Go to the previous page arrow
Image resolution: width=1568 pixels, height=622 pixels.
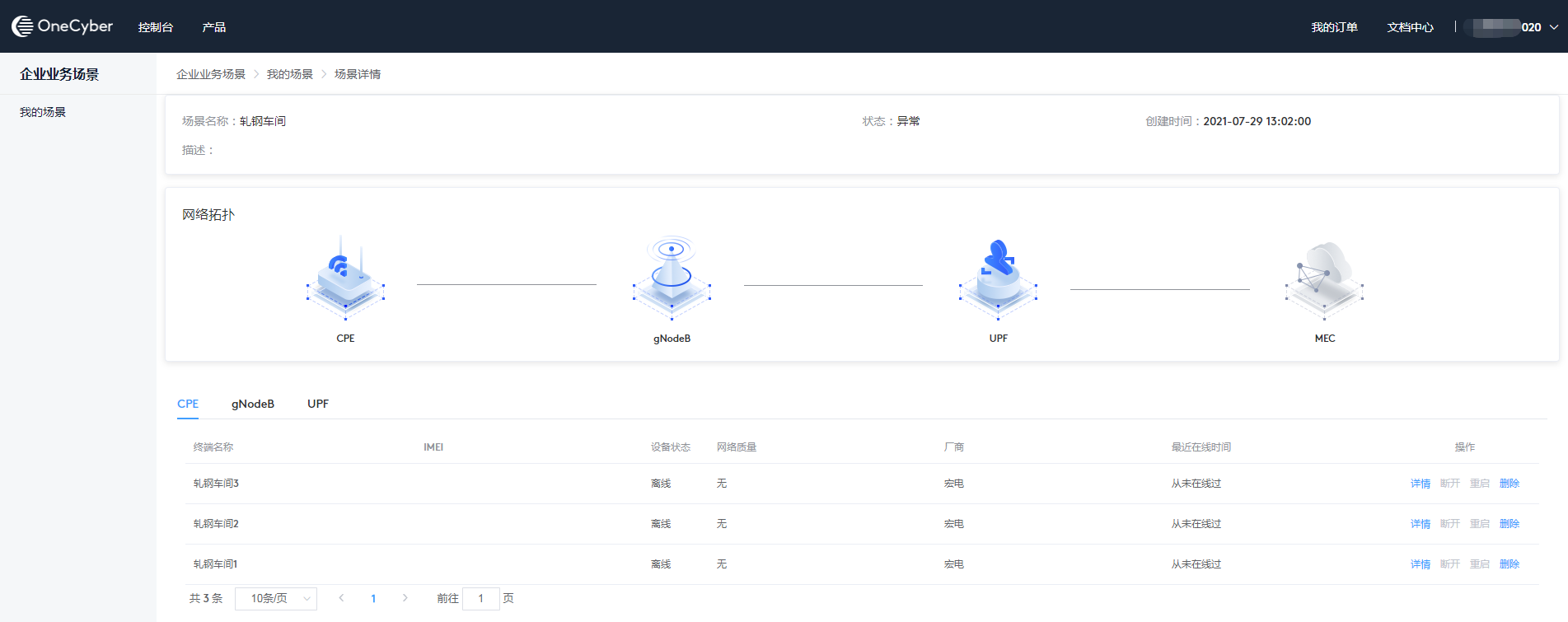point(341,598)
